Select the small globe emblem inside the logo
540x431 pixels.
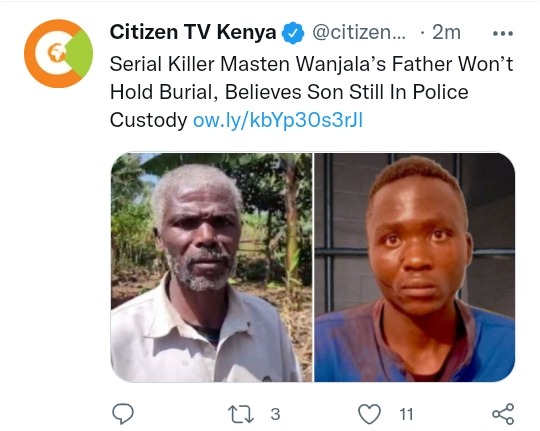(x=56, y=53)
